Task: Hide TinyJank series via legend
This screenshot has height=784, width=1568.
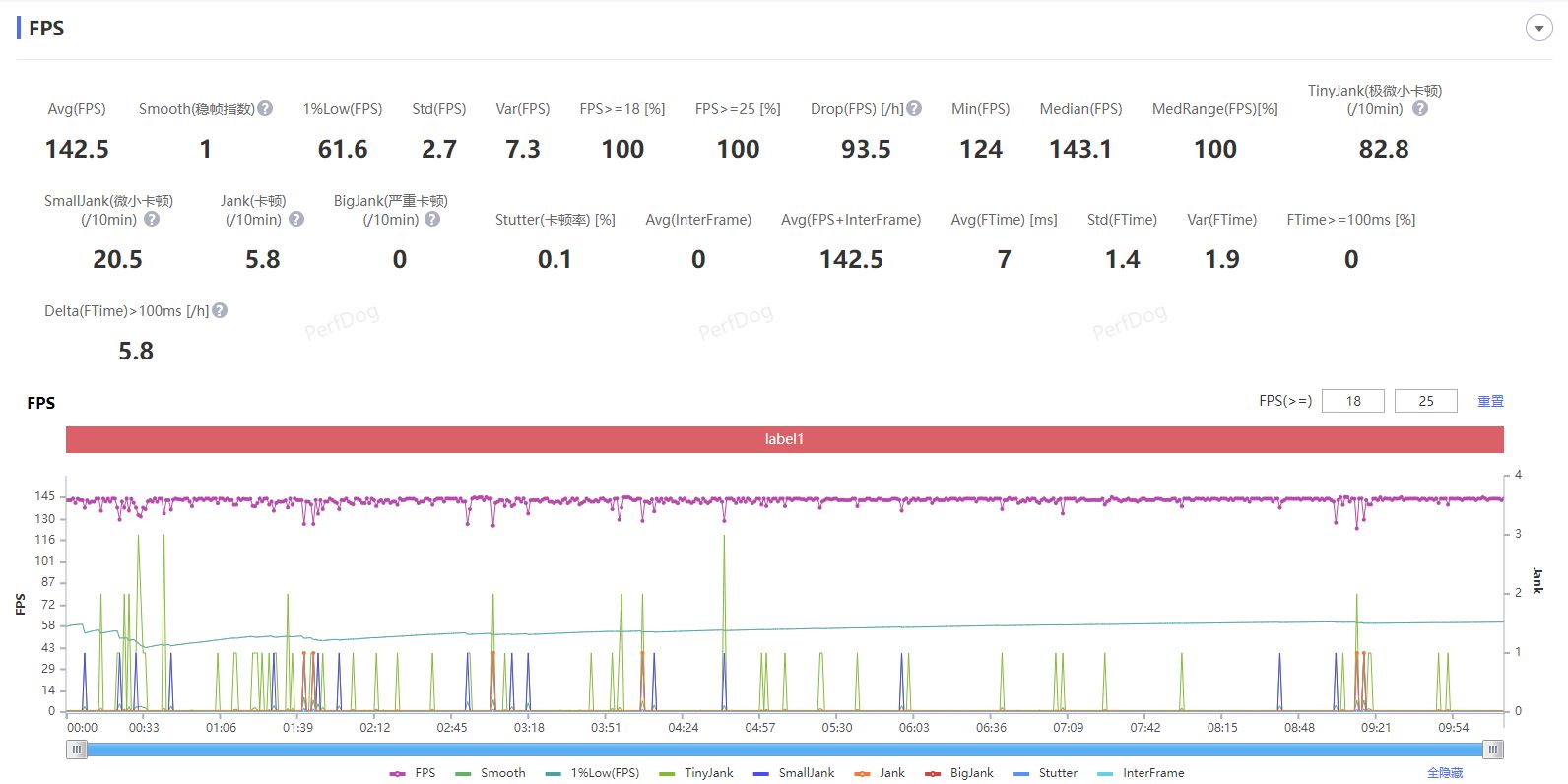Action: pos(697,773)
